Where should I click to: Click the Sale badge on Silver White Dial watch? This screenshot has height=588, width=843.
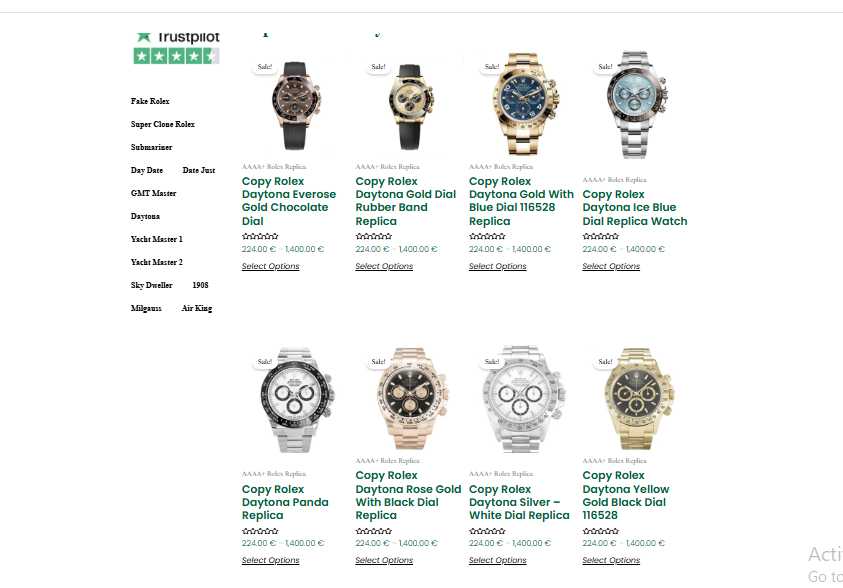coord(492,362)
